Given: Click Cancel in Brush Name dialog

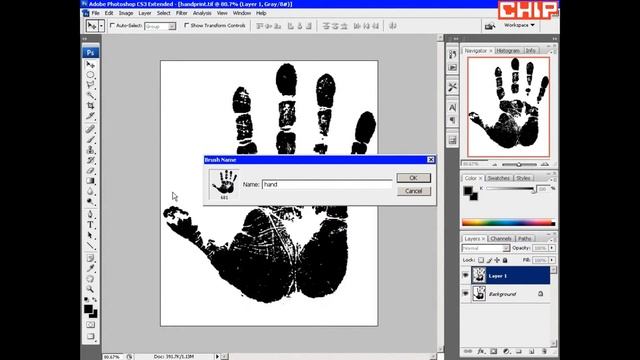Looking at the screenshot, I should coord(413,191).
